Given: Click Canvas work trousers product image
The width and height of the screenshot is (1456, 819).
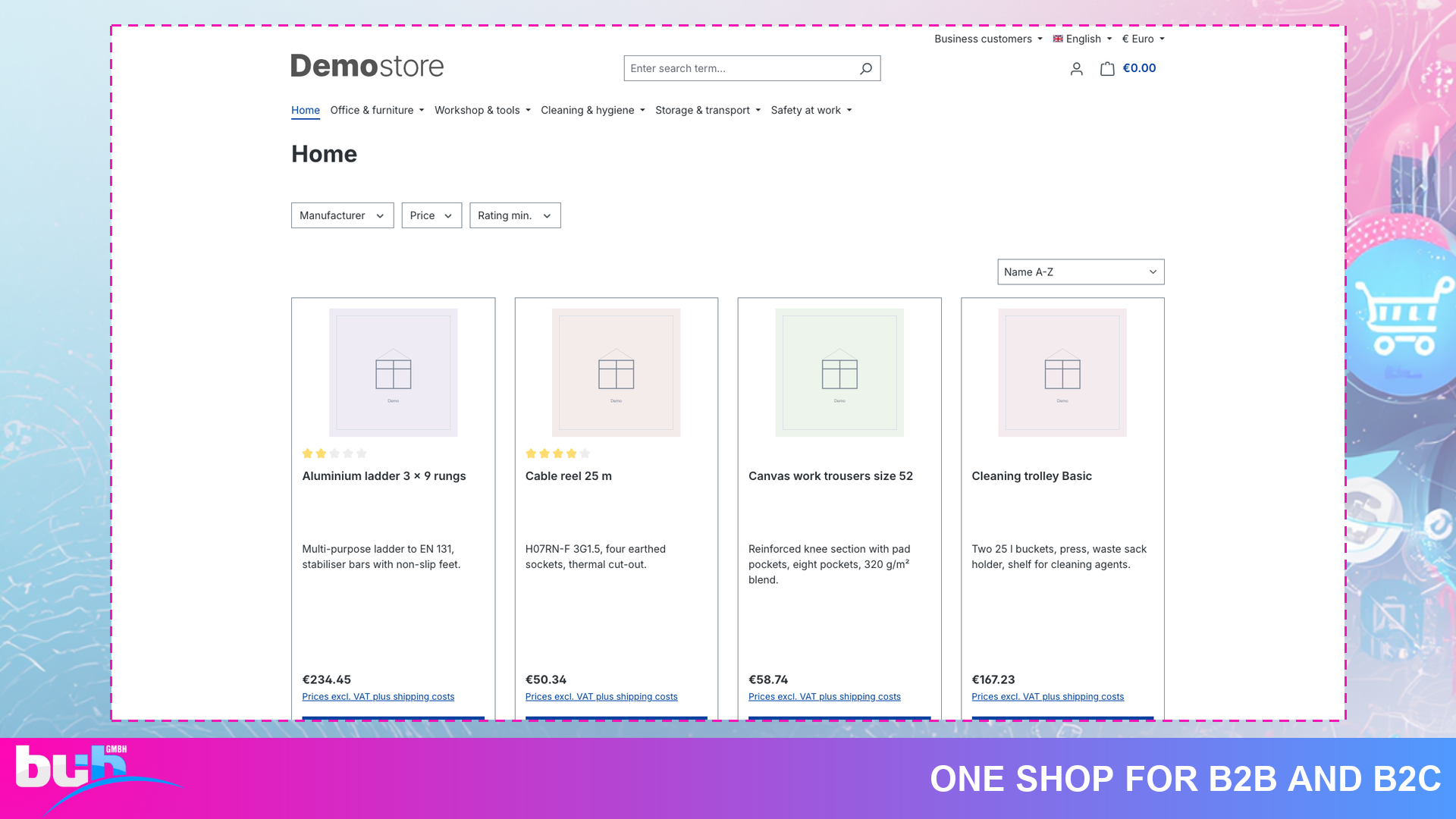Looking at the screenshot, I should pos(839,372).
